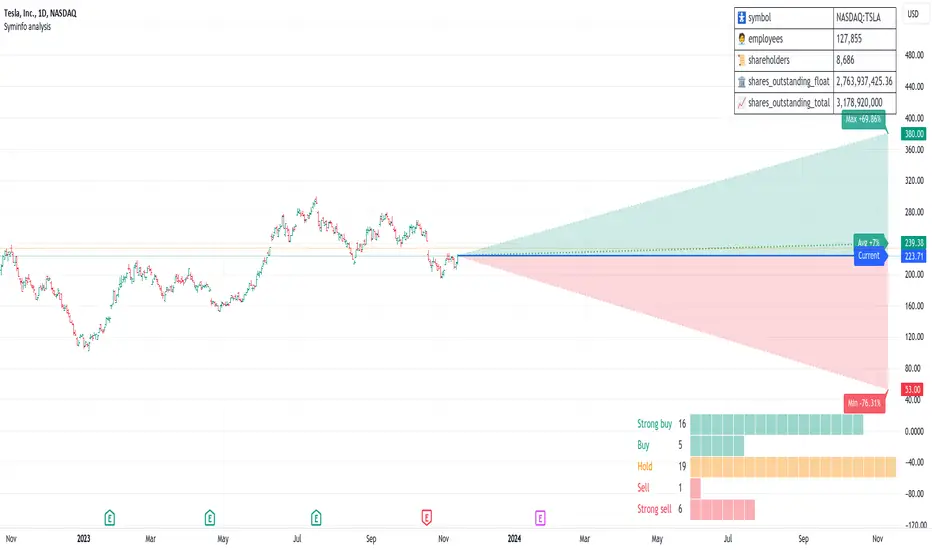The width and height of the screenshot is (932, 550).
Task: Click the Max +69.86% forecast label
Action: (866, 119)
